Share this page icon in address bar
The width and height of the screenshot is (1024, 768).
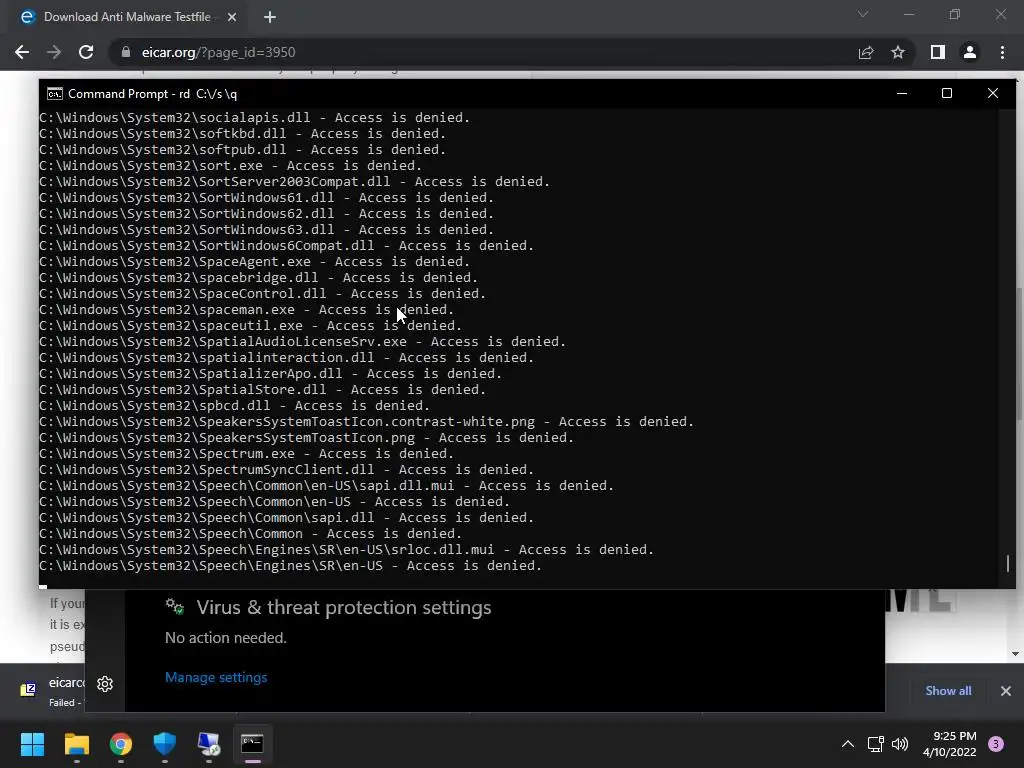pyautogui.click(x=866, y=52)
